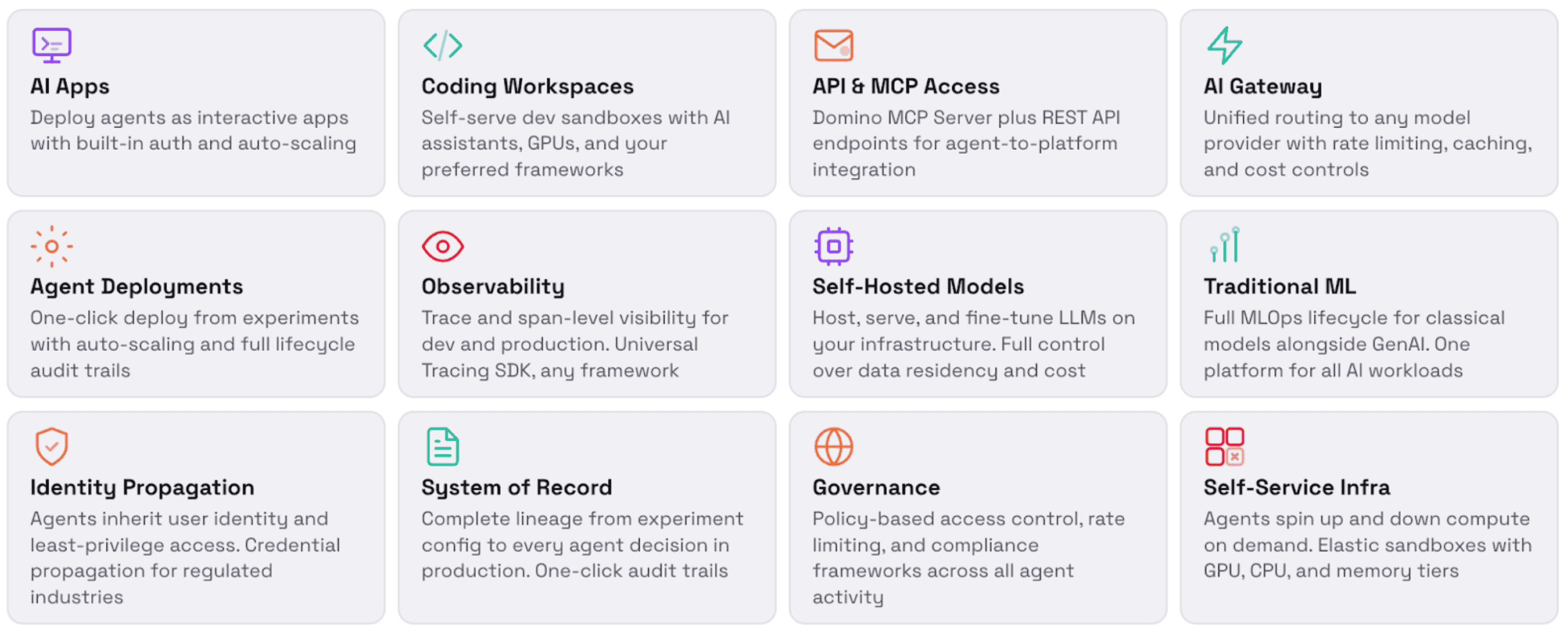1568x631 pixels.
Task: Select the Self-Service Infra title
Action: tap(1296, 488)
